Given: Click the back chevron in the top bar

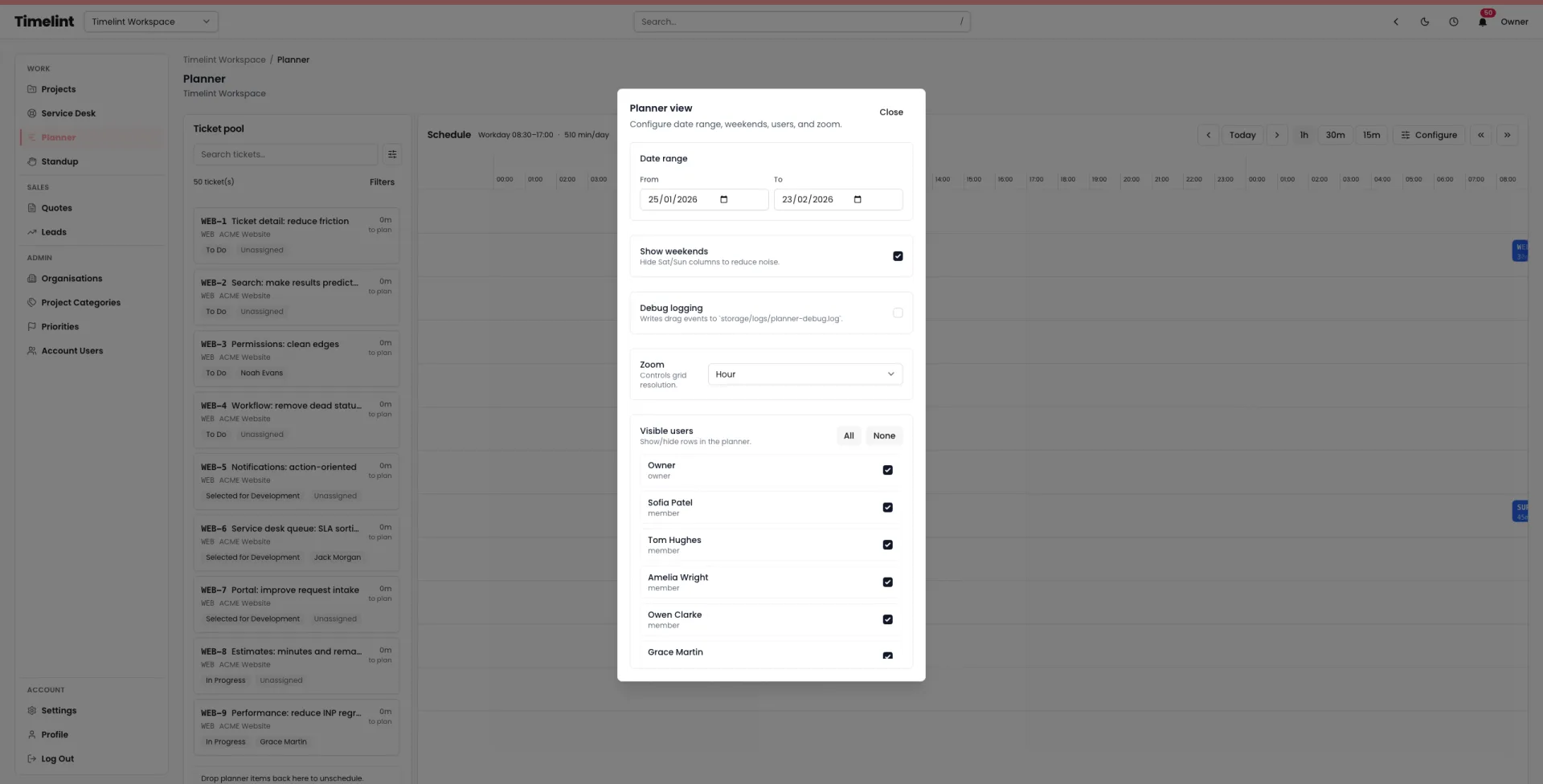Looking at the screenshot, I should (x=1396, y=22).
